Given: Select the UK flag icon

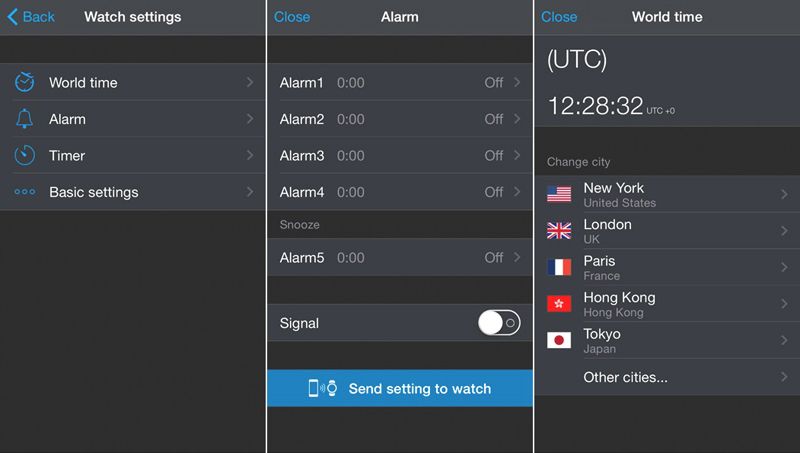Looking at the screenshot, I should [x=559, y=231].
